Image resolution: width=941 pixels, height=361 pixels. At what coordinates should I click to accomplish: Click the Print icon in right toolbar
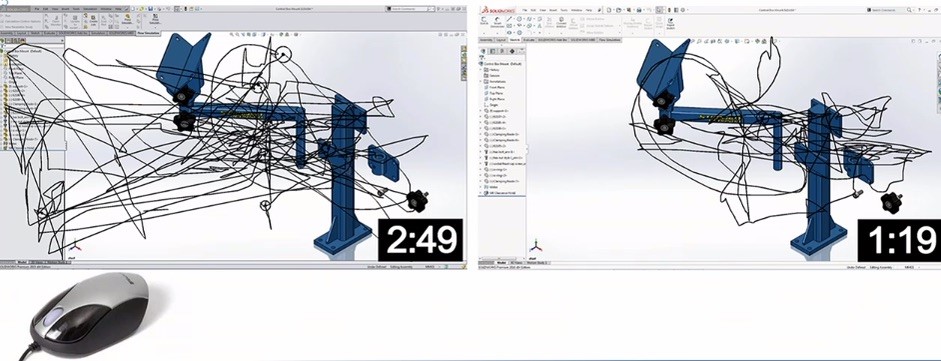coord(639,10)
